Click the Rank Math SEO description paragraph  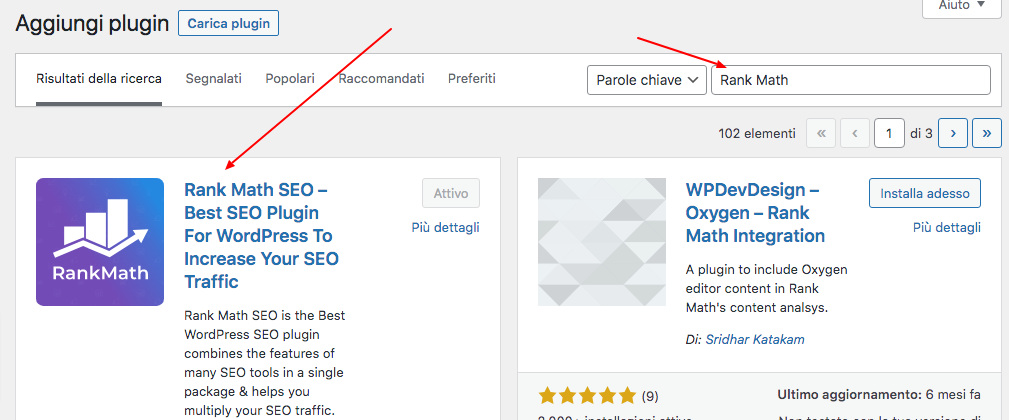(x=264, y=363)
